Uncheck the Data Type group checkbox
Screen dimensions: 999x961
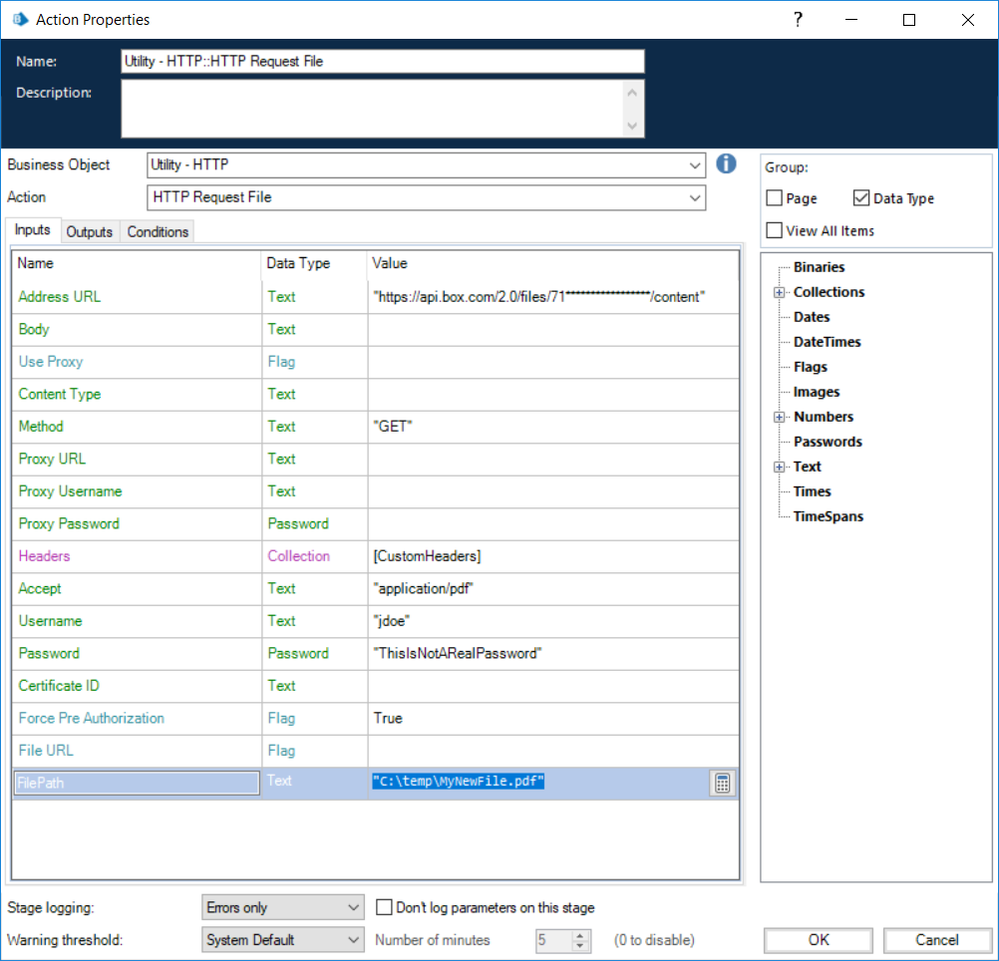862,199
